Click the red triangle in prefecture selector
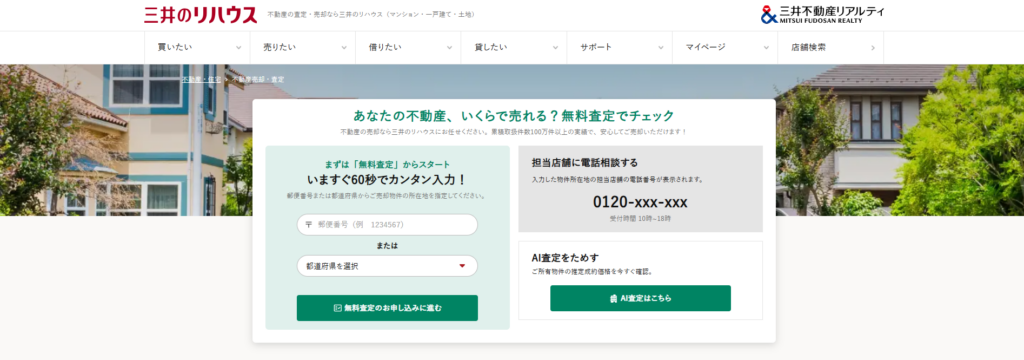 point(462,266)
